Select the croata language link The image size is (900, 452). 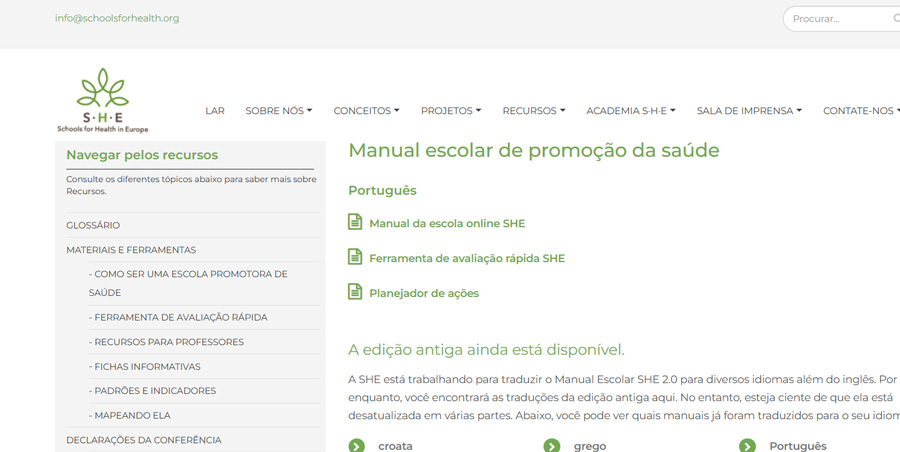click(395, 446)
